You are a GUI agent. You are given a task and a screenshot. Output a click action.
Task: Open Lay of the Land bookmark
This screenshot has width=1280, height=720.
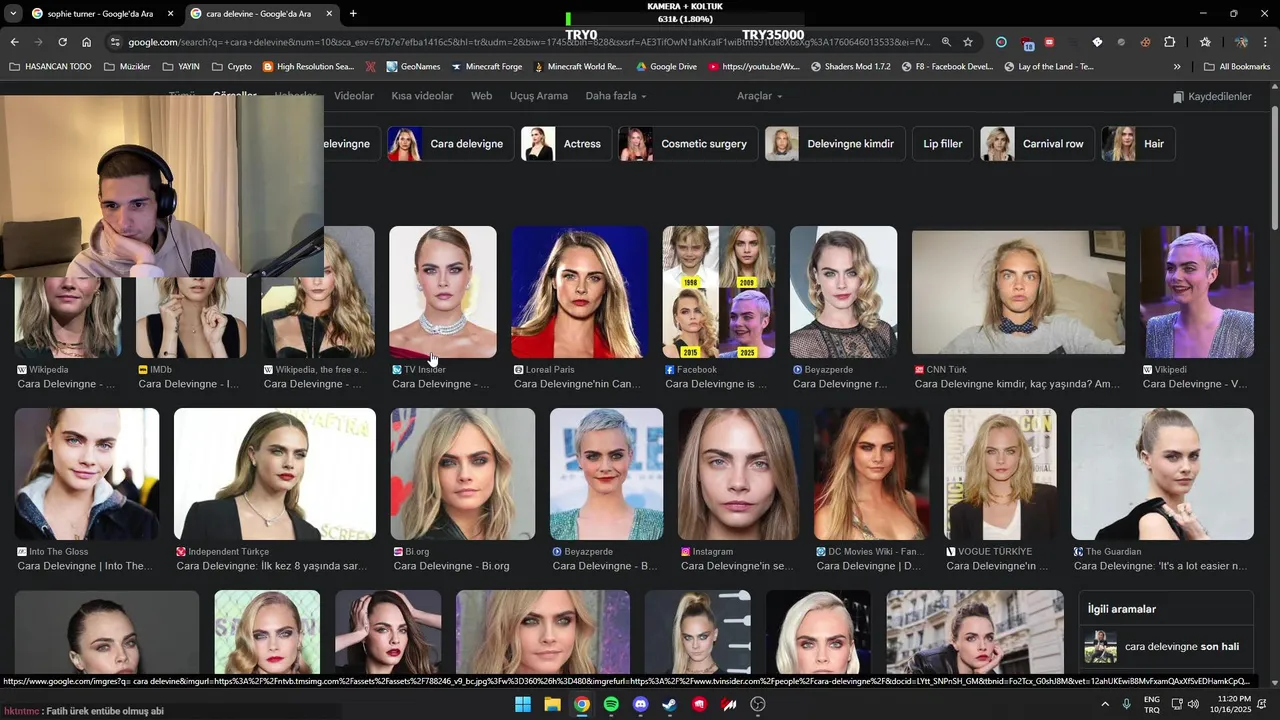(x=1047, y=67)
